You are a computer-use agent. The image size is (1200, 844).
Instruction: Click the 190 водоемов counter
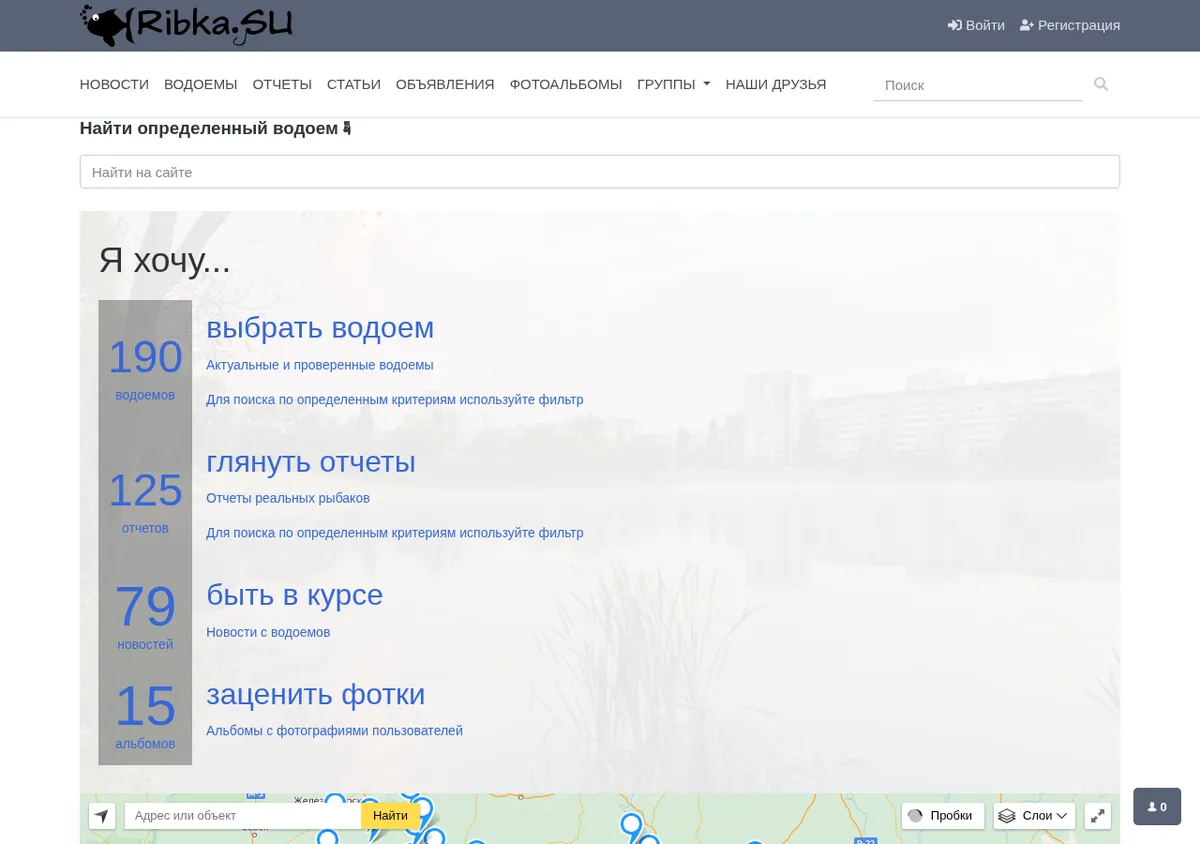tap(145, 368)
